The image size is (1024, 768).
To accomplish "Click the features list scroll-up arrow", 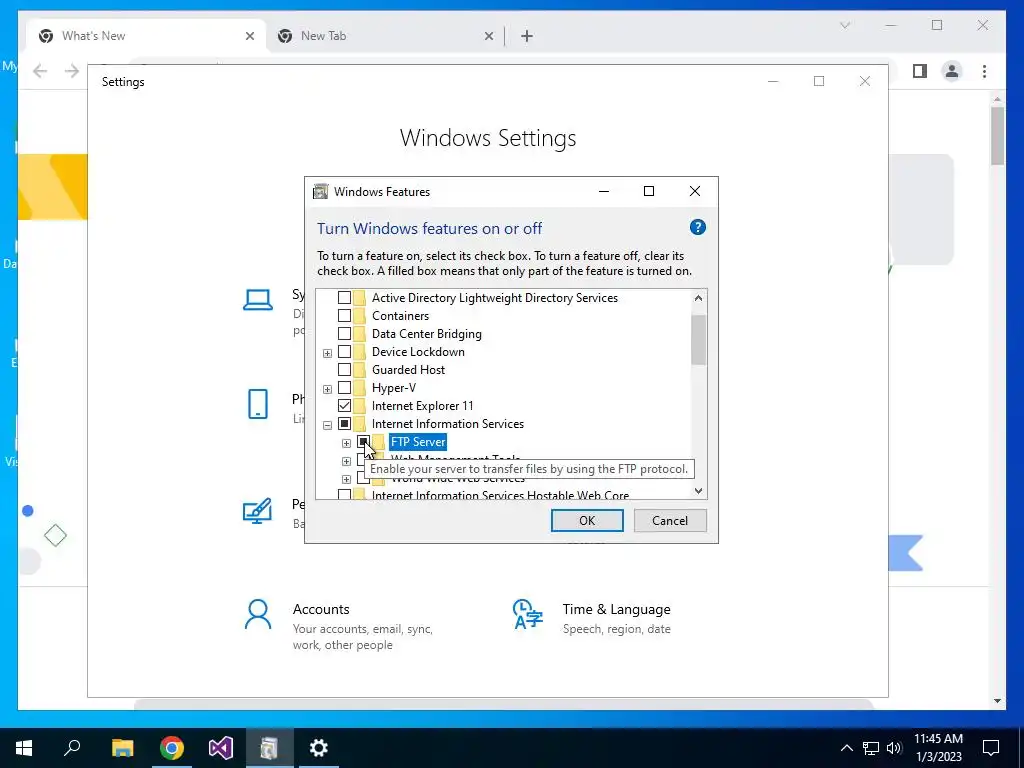I will pyautogui.click(x=698, y=298).
